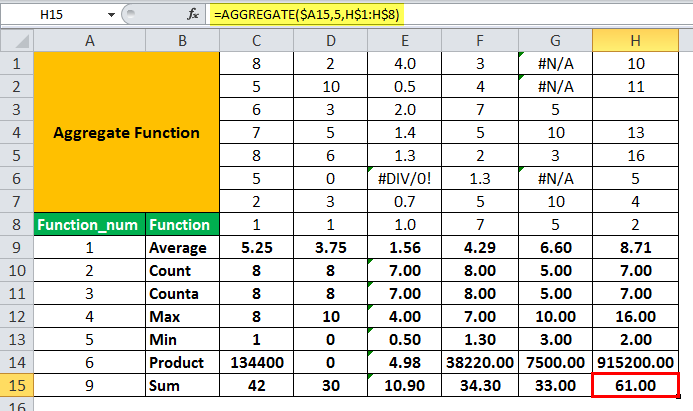Screen dimensions: 693x411
Task: Click cell with value 38220.00
Action: tap(480, 362)
